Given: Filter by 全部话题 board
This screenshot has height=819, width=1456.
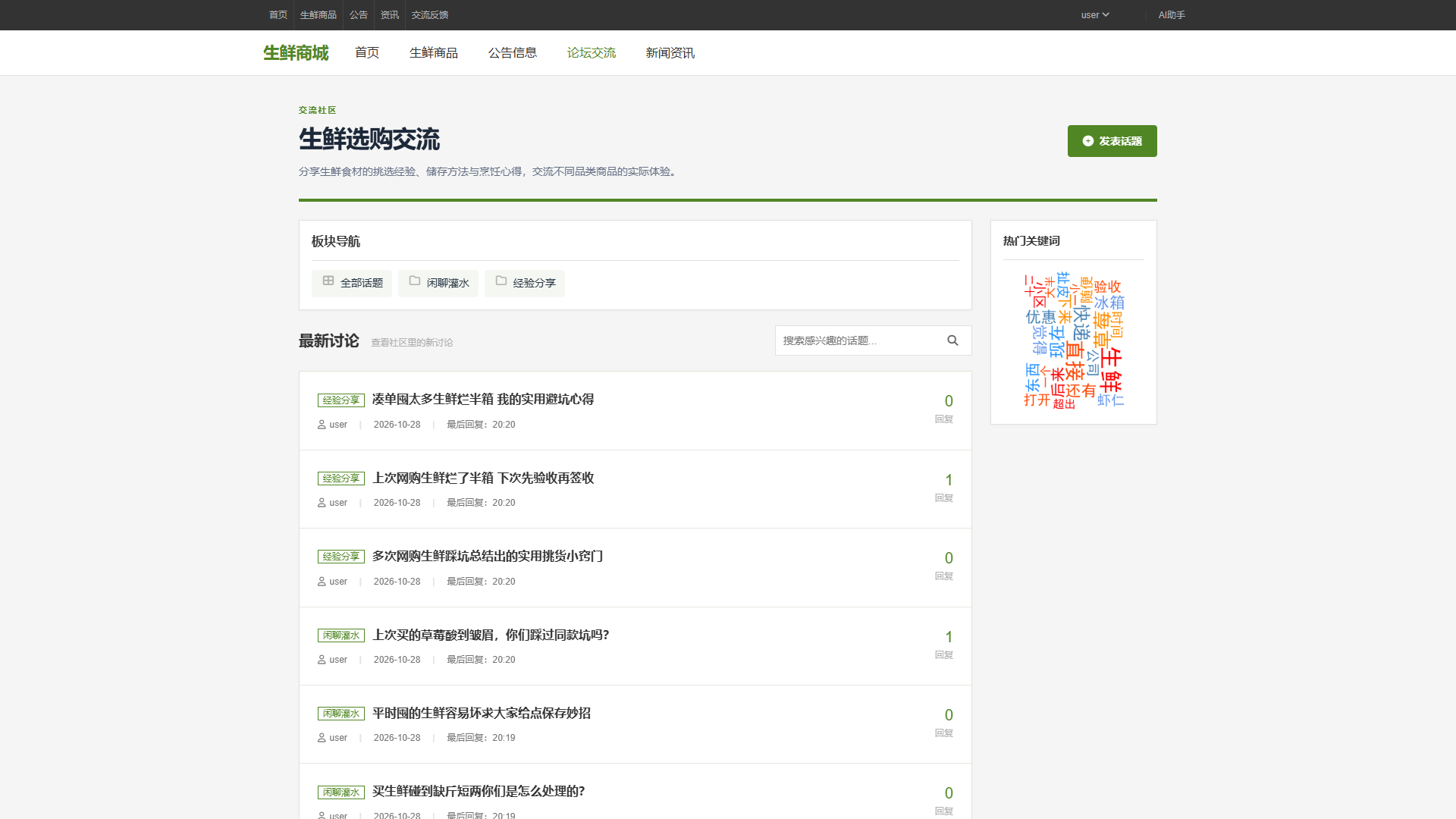Looking at the screenshot, I should pyautogui.click(x=352, y=283).
